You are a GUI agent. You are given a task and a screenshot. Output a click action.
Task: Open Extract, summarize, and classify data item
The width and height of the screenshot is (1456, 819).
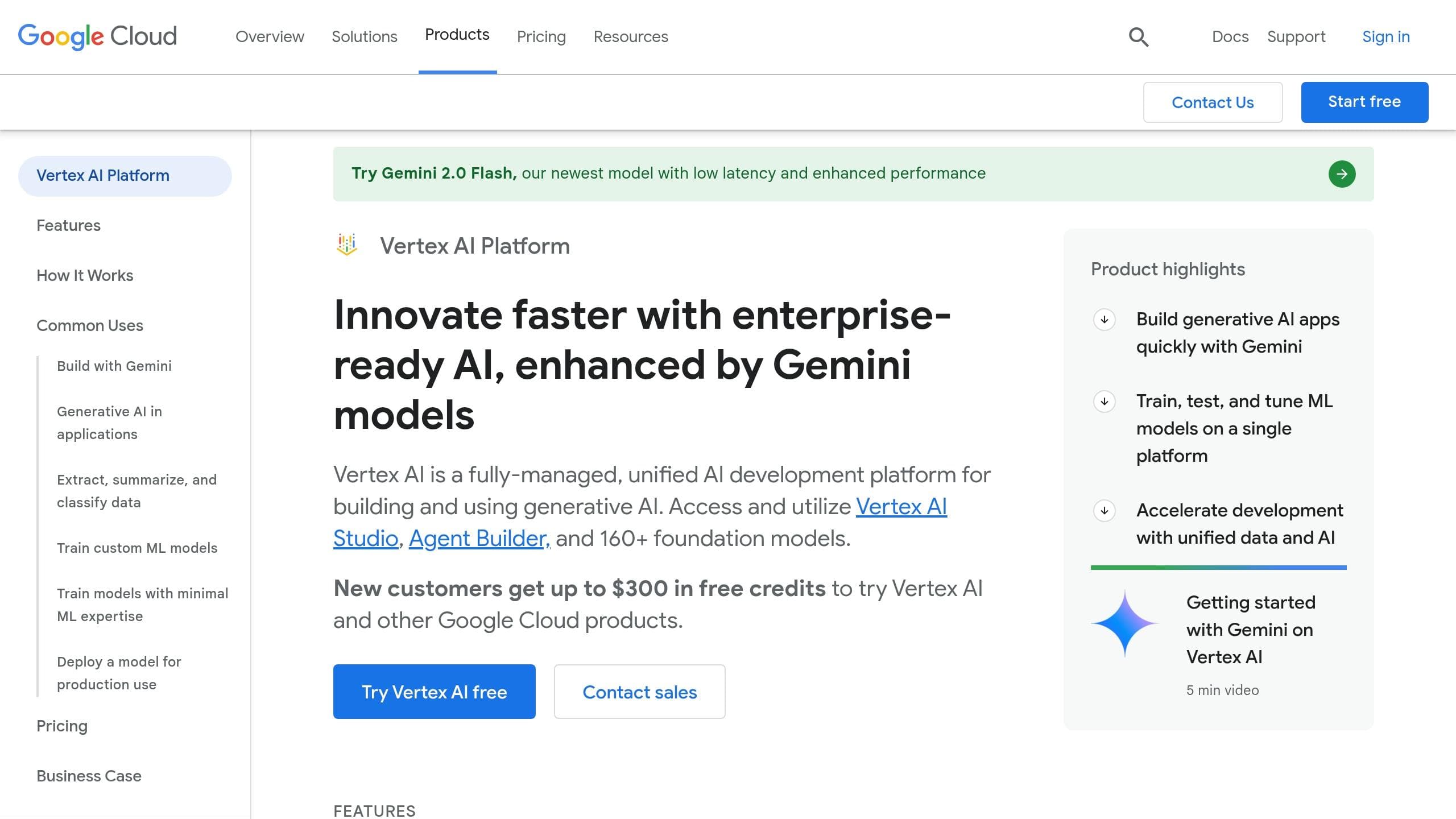pos(136,491)
